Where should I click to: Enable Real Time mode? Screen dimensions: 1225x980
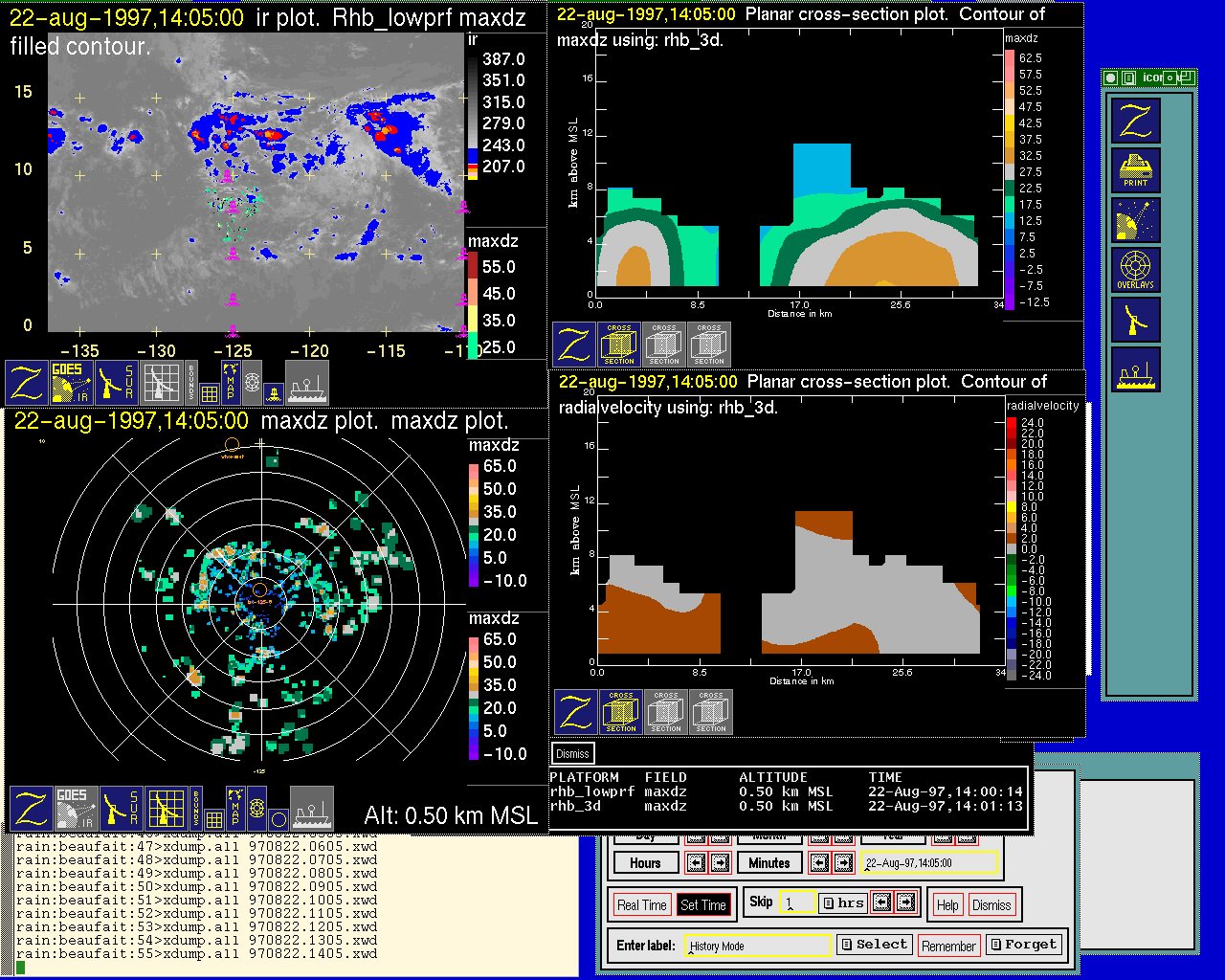pos(641,905)
